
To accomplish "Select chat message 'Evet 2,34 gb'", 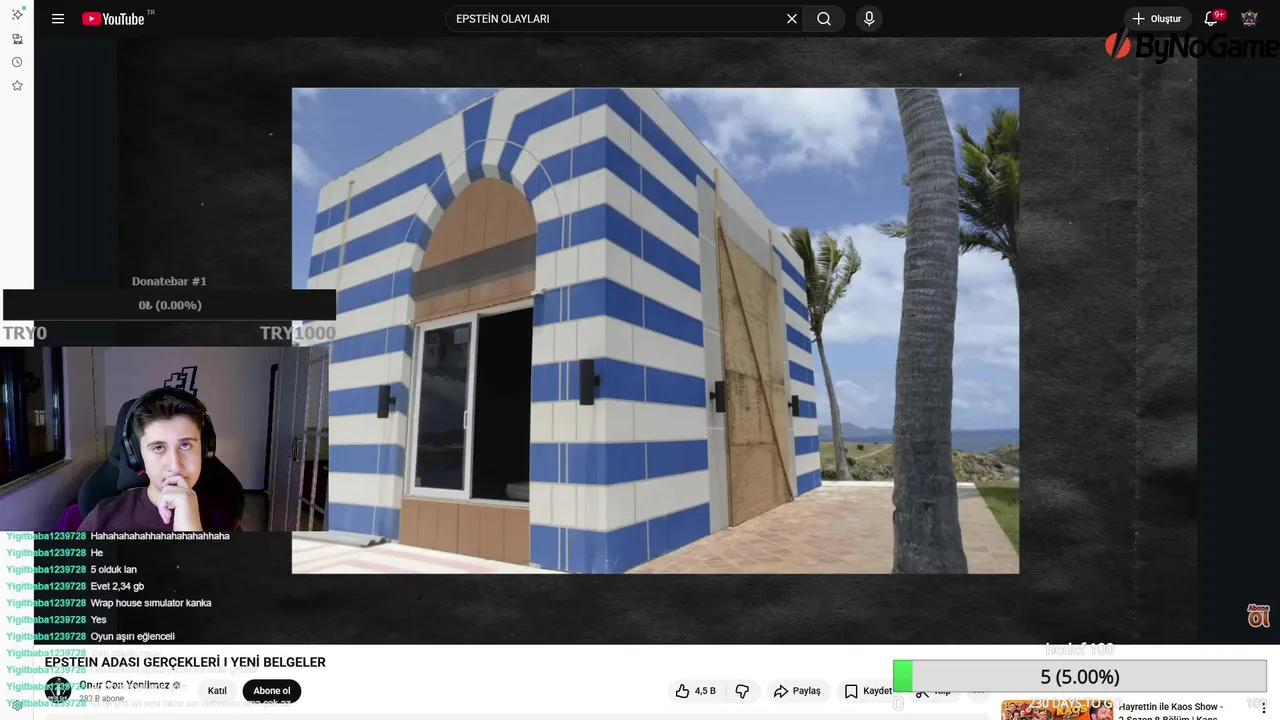I will point(117,586).
